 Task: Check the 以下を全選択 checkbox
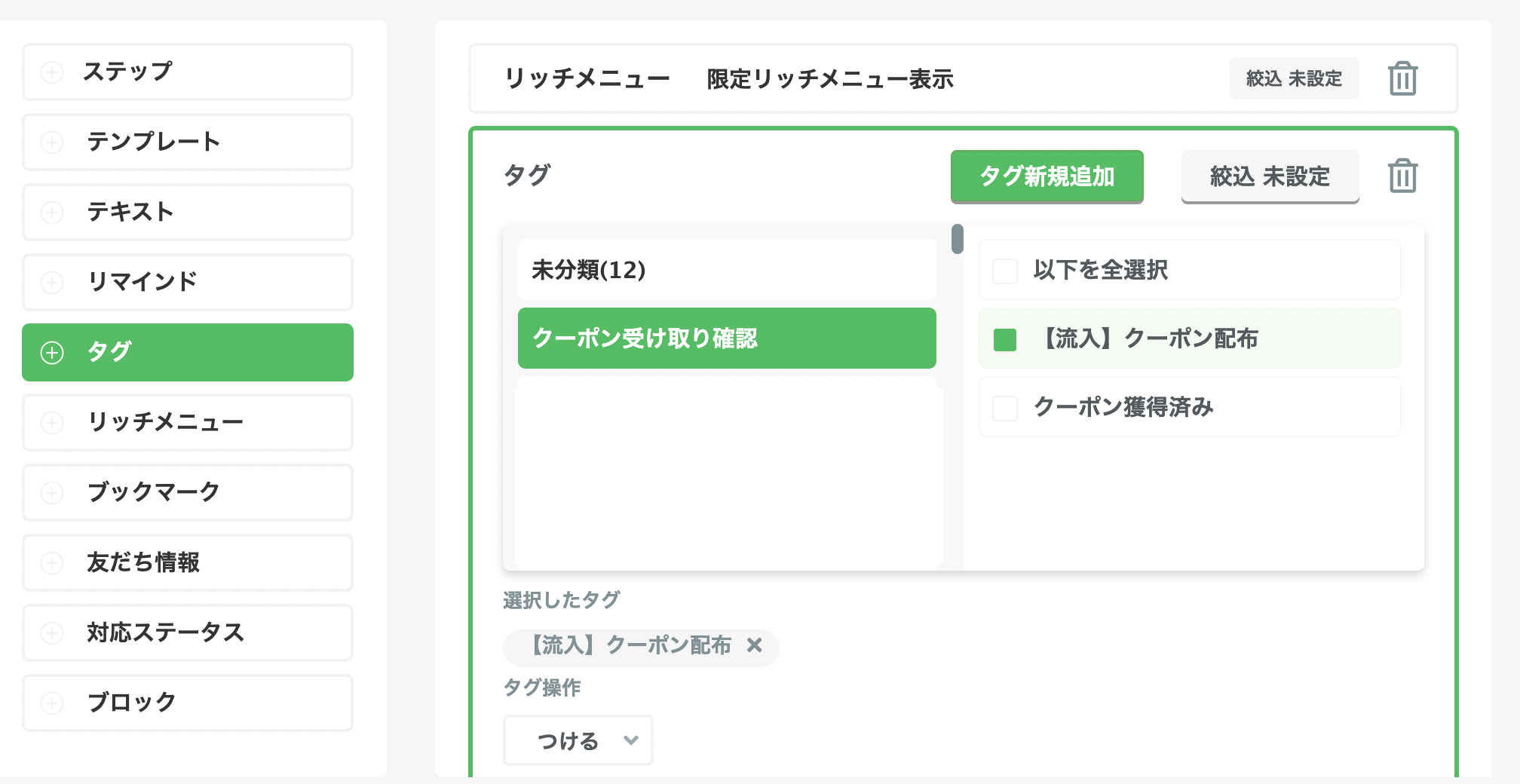point(1005,271)
